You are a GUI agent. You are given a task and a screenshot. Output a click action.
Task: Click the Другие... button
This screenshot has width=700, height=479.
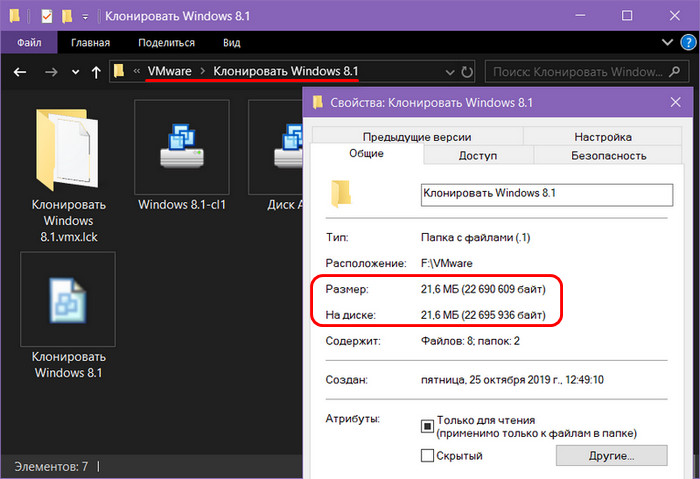(x=612, y=456)
